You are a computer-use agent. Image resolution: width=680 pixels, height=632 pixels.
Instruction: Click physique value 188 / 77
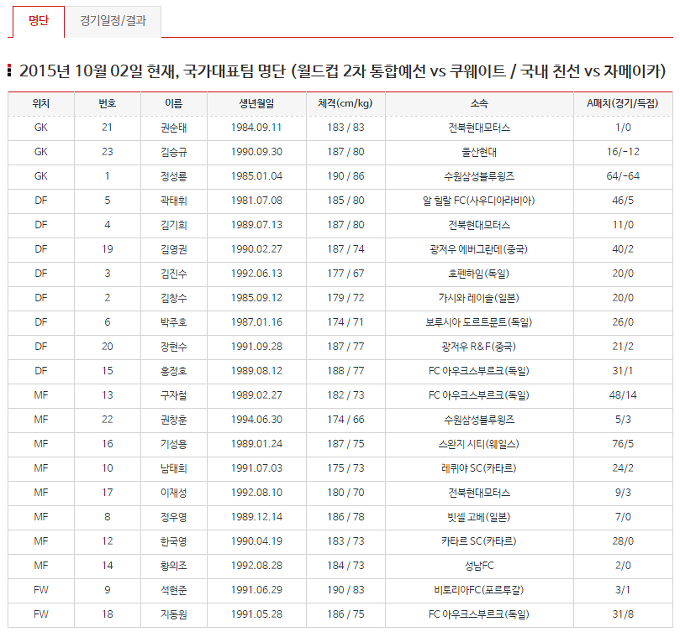346,370
